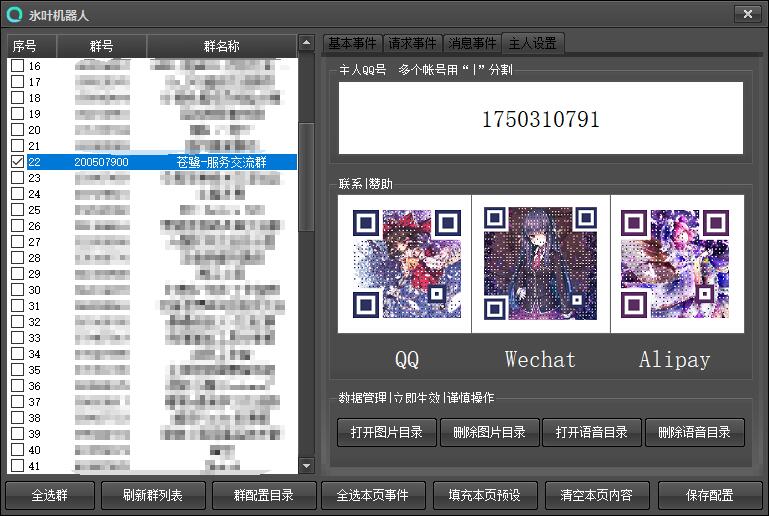Viewport: 769px width, 516px height.
Task: Open the 请求事件 tab
Action: tap(412, 44)
